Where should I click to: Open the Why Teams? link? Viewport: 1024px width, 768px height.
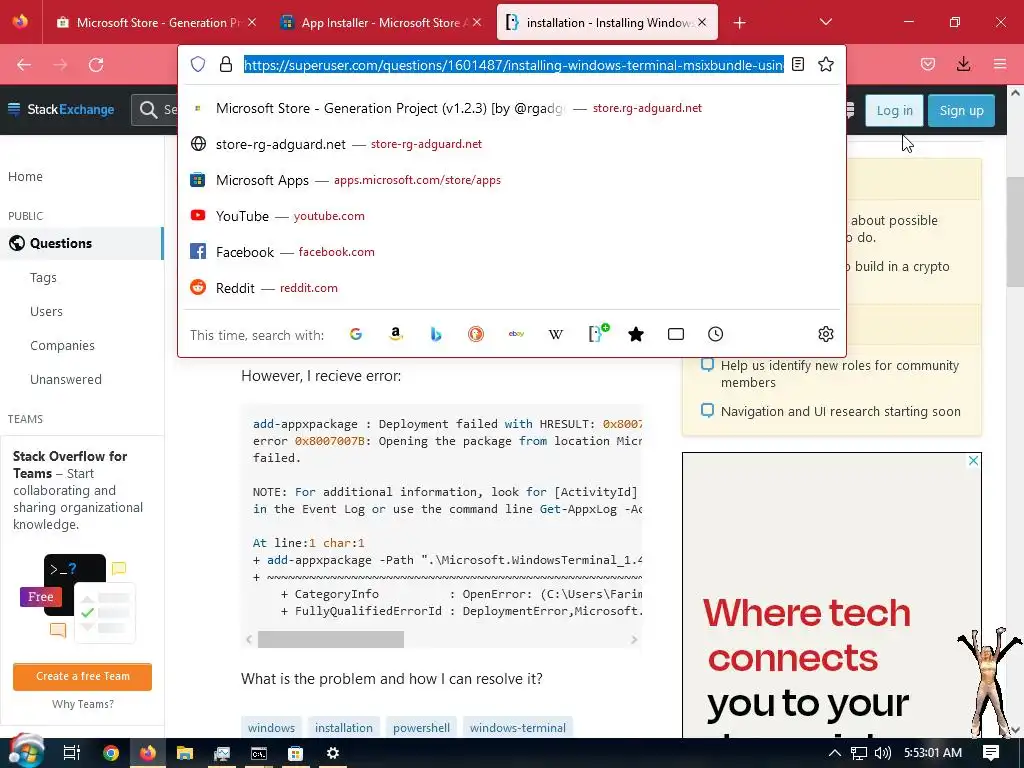point(83,704)
